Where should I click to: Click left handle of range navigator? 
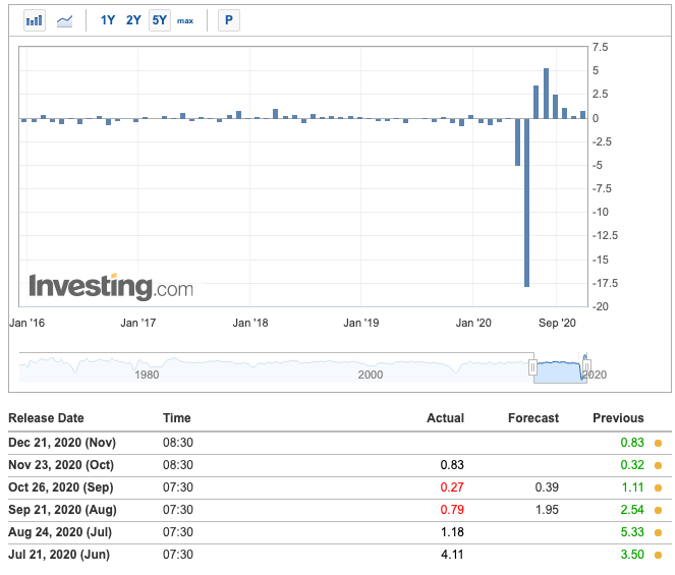pyautogui.click(x=534, y=366)
